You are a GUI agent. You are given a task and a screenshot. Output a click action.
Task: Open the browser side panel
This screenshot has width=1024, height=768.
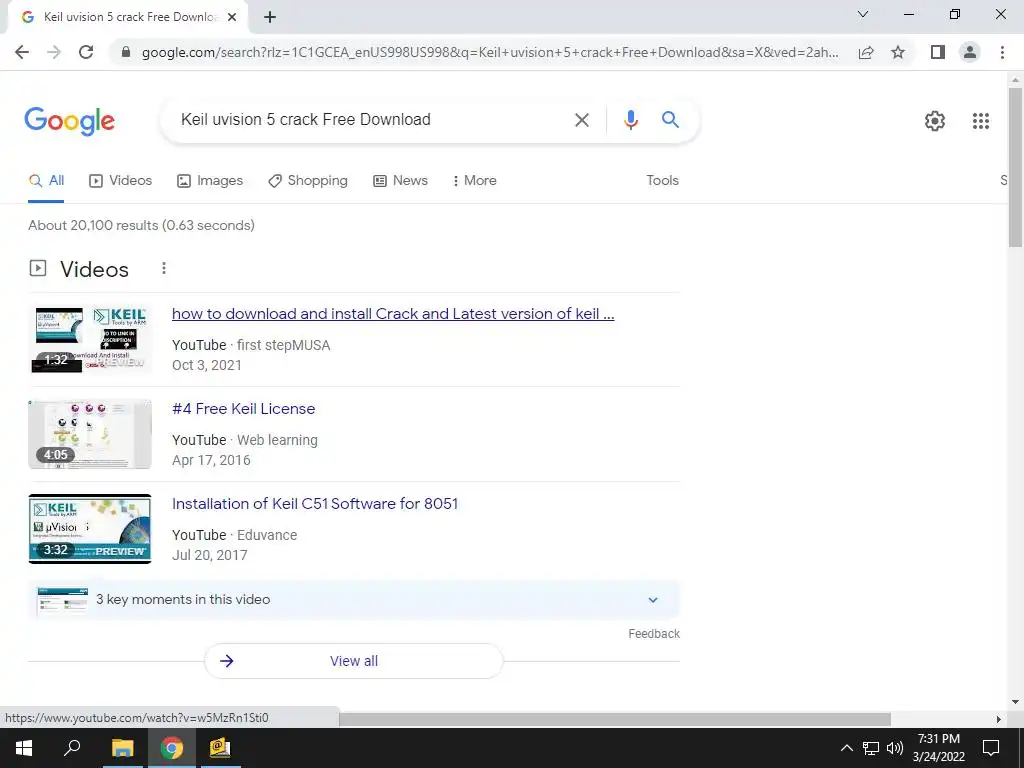(938, 52)
